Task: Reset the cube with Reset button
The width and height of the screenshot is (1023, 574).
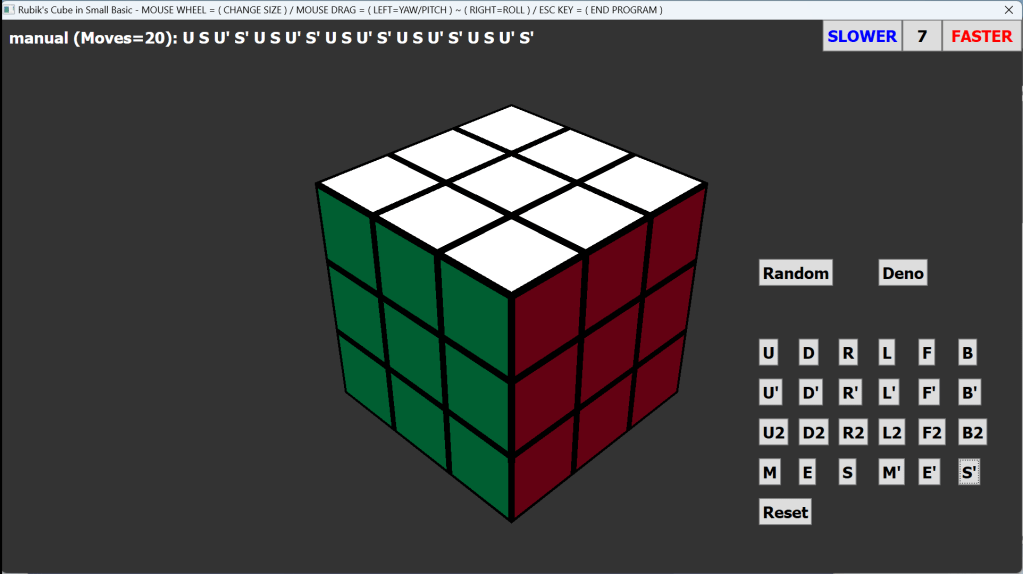Action: click(x=785, y=512)
